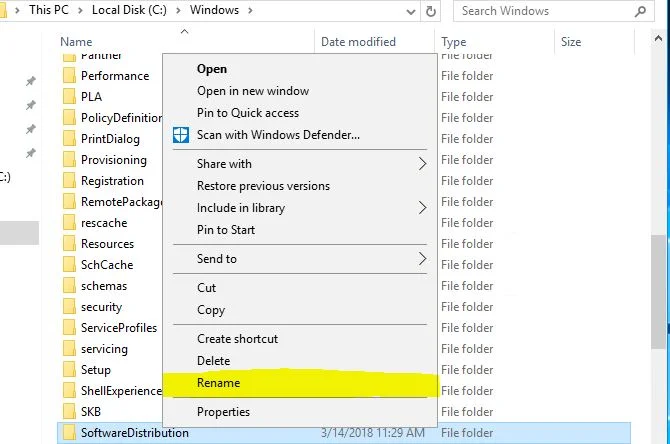Click the Resources folder name
Image resolution: width=670 pixels, height=444 pixels.
click(107, 244)
